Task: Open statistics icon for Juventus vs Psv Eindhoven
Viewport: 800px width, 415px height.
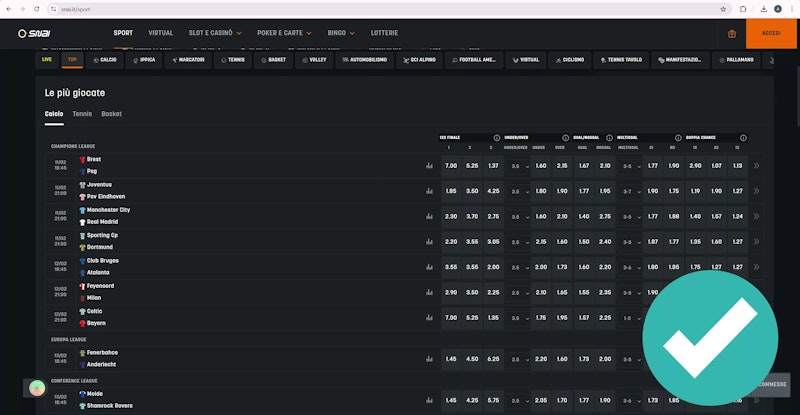Action: point(429,191)
